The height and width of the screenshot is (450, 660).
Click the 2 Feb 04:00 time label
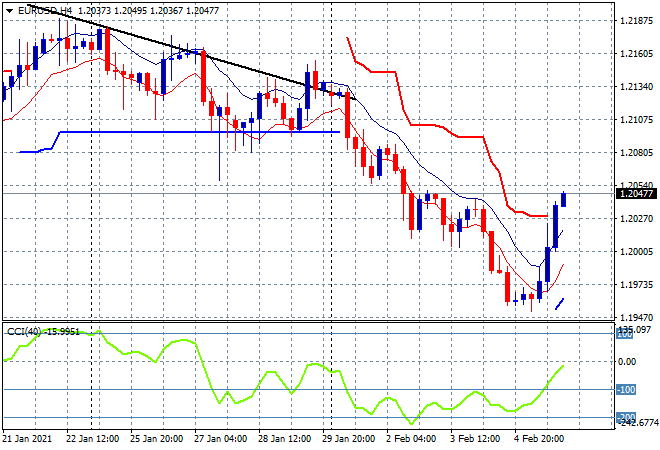[x=411, y=439]
